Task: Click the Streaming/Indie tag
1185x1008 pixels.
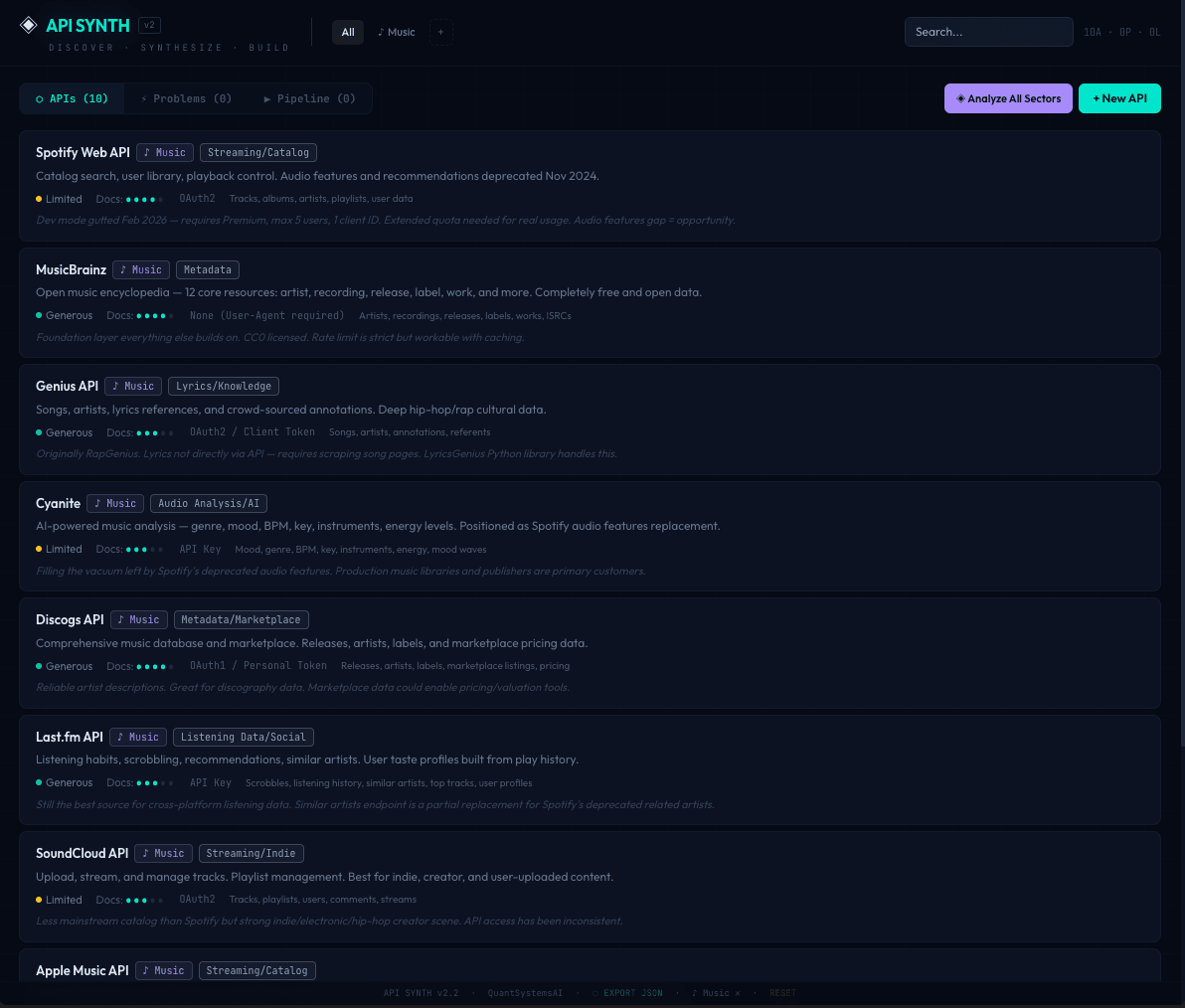Action: coord(251,853)
